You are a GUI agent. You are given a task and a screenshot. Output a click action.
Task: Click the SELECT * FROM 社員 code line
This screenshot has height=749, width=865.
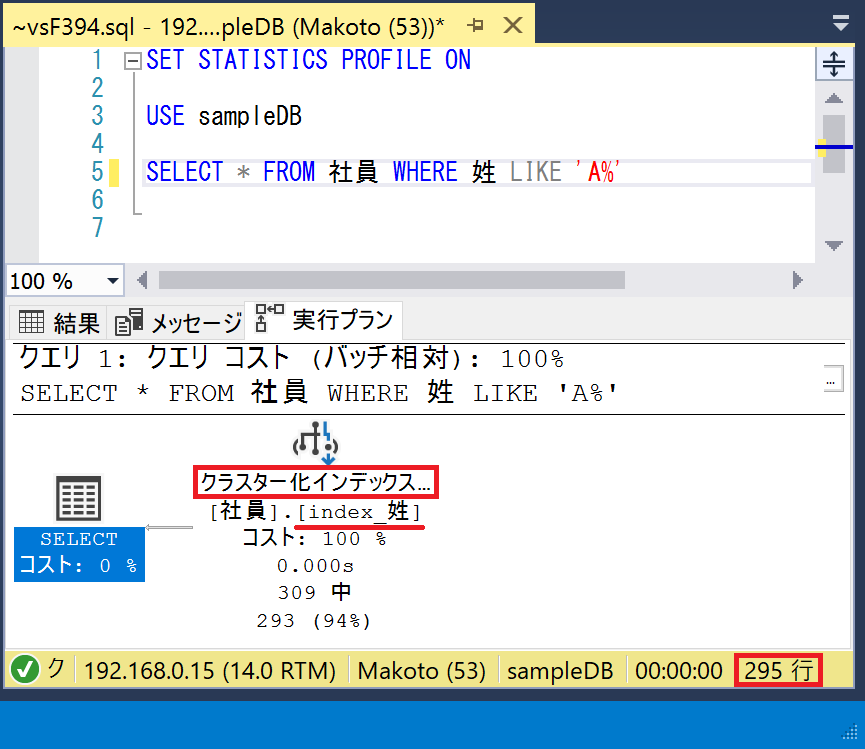(383, 172)
